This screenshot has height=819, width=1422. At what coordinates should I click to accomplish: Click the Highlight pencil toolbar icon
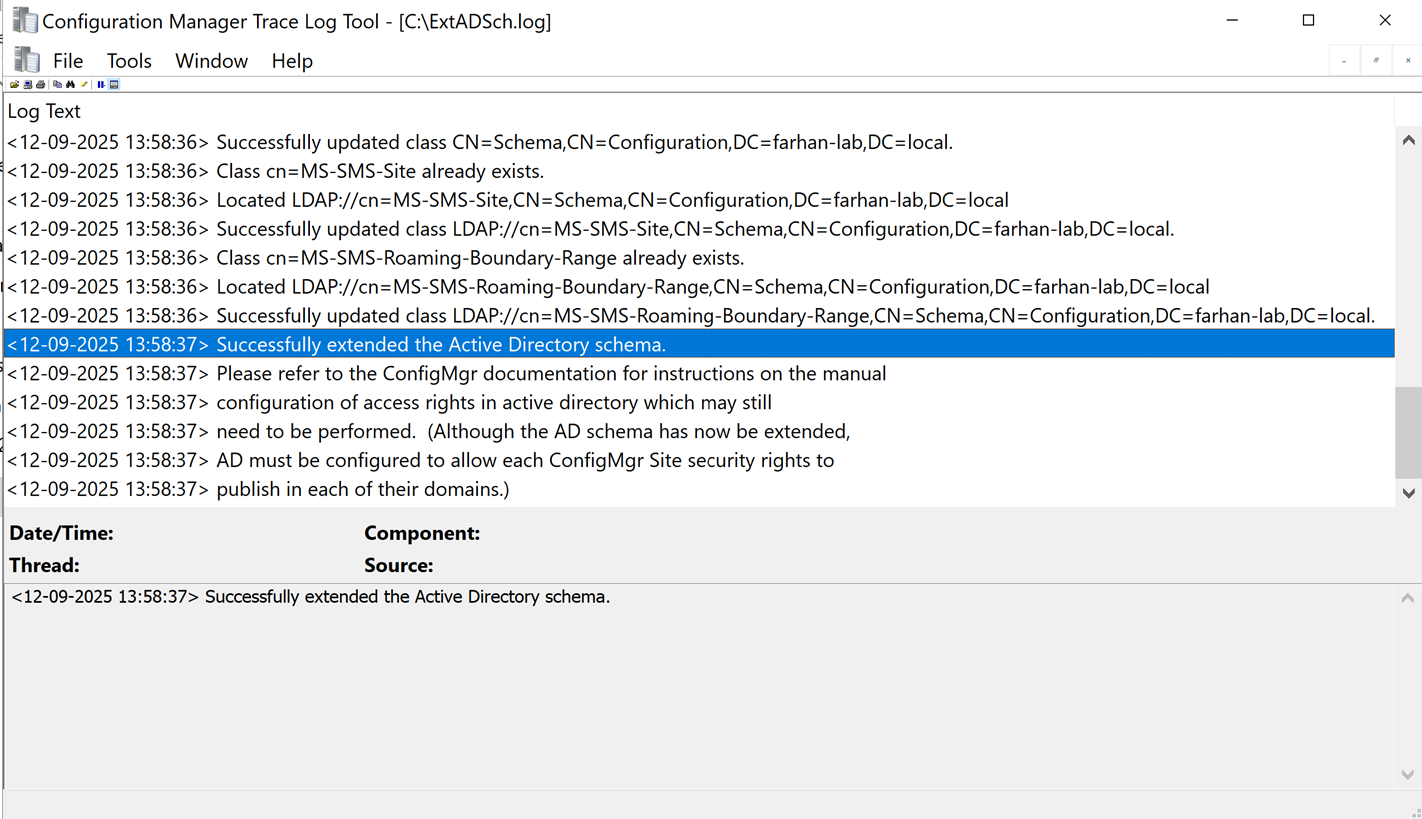coord(84,85)
